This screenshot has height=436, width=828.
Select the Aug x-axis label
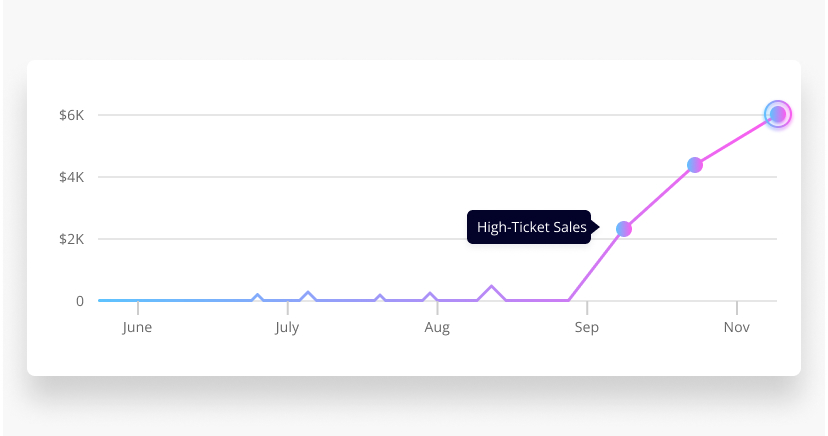(437, 327)
